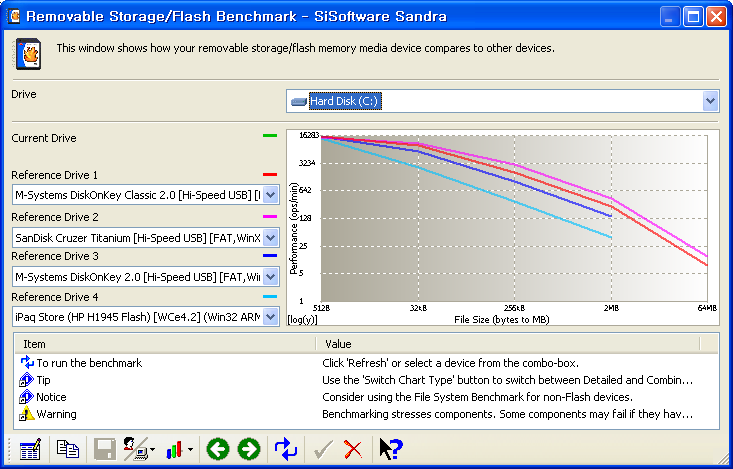
Task: Click the magenta Reference Drive 2 marker
Action: pyautogui.click(x=270, y=216)
